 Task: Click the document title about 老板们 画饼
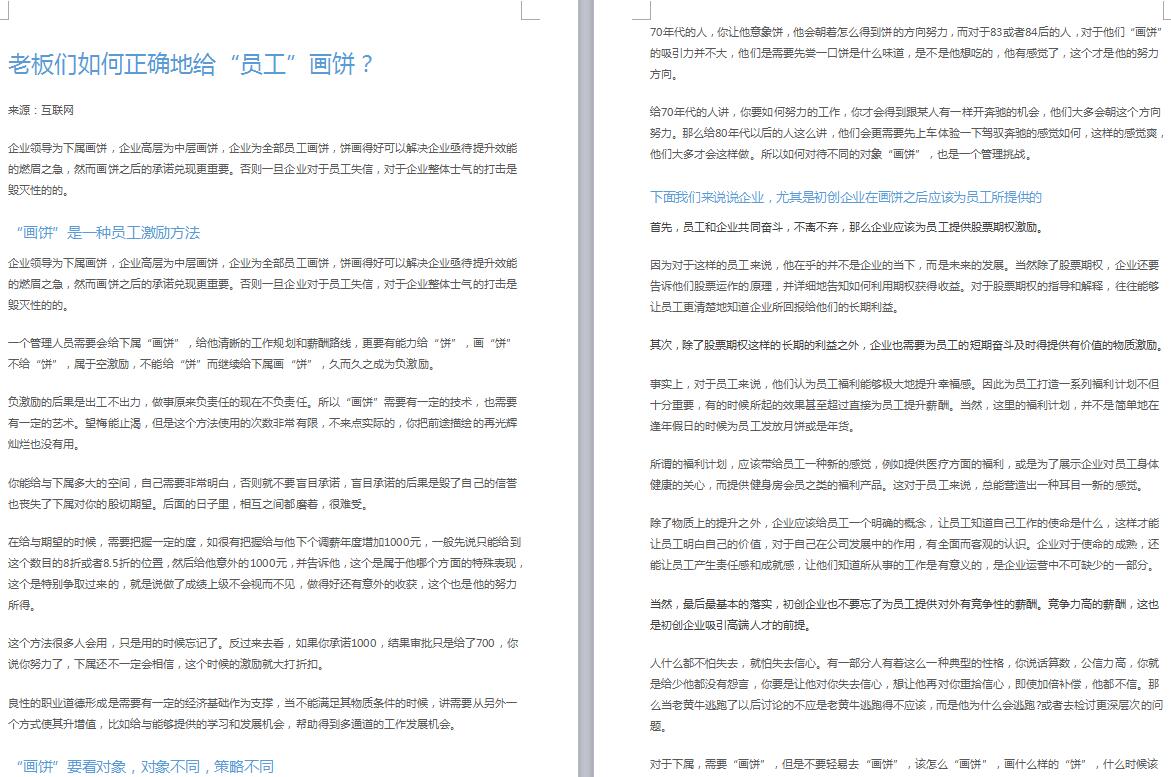191,65
